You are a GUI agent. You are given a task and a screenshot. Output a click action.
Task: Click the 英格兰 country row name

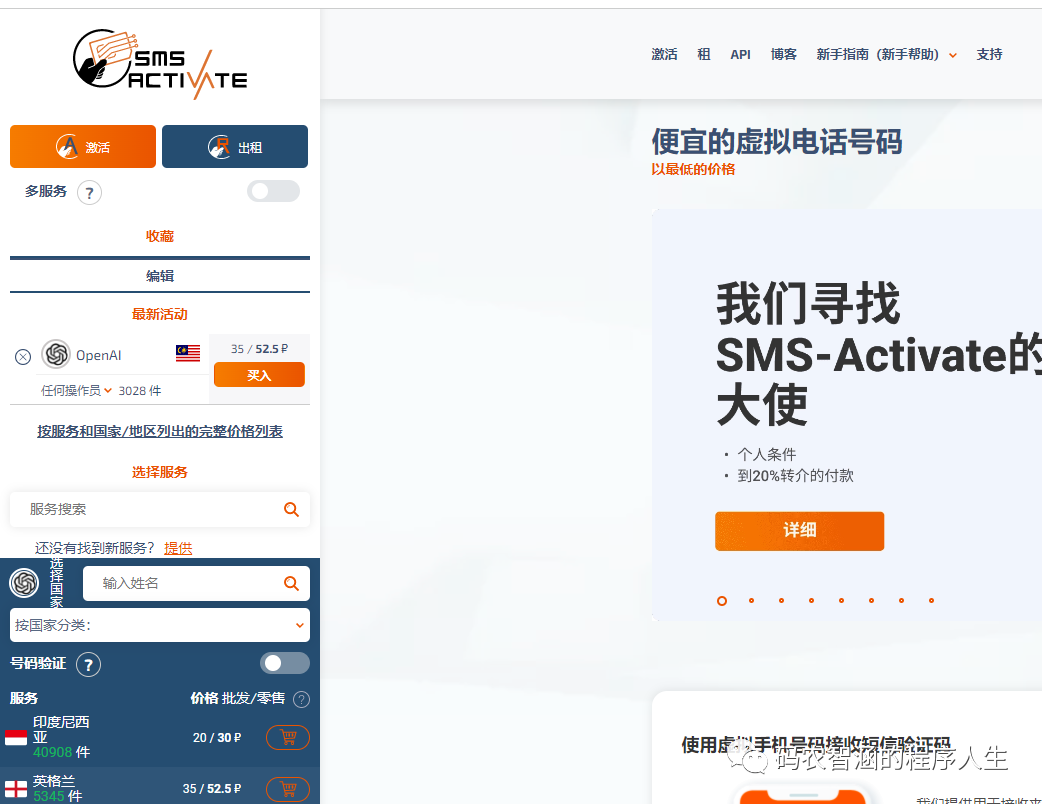click(54, 781)
